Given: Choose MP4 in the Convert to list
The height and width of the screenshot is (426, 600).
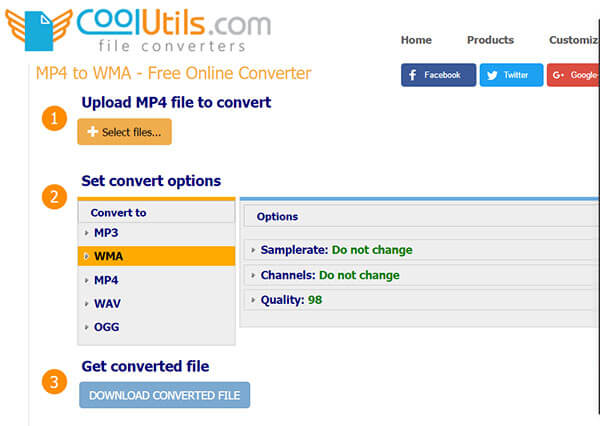Looking at the screenshot, I should pyautogui.click(x=106, y=280).
